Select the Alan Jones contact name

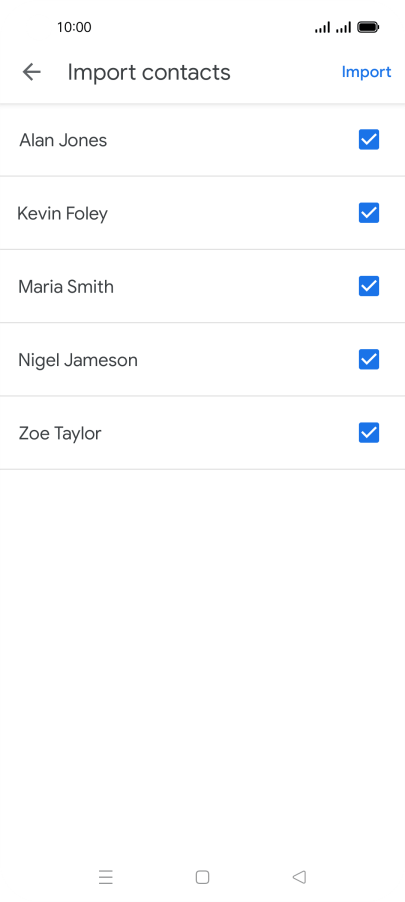(63, 140)
